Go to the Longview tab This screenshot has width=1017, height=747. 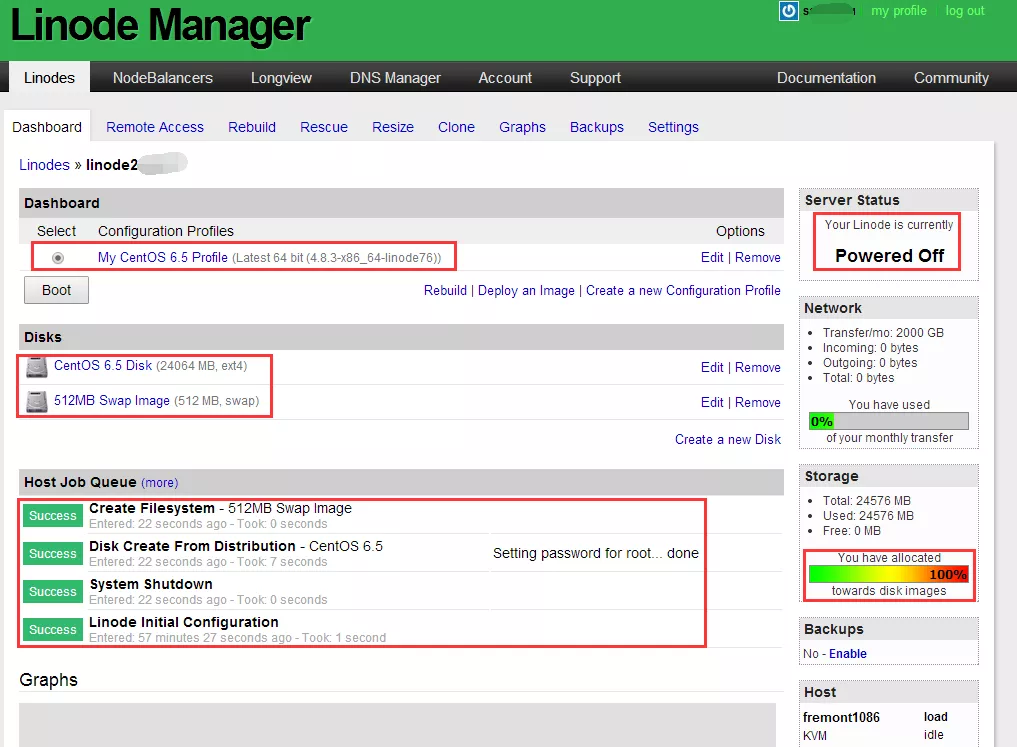[281, 78]
